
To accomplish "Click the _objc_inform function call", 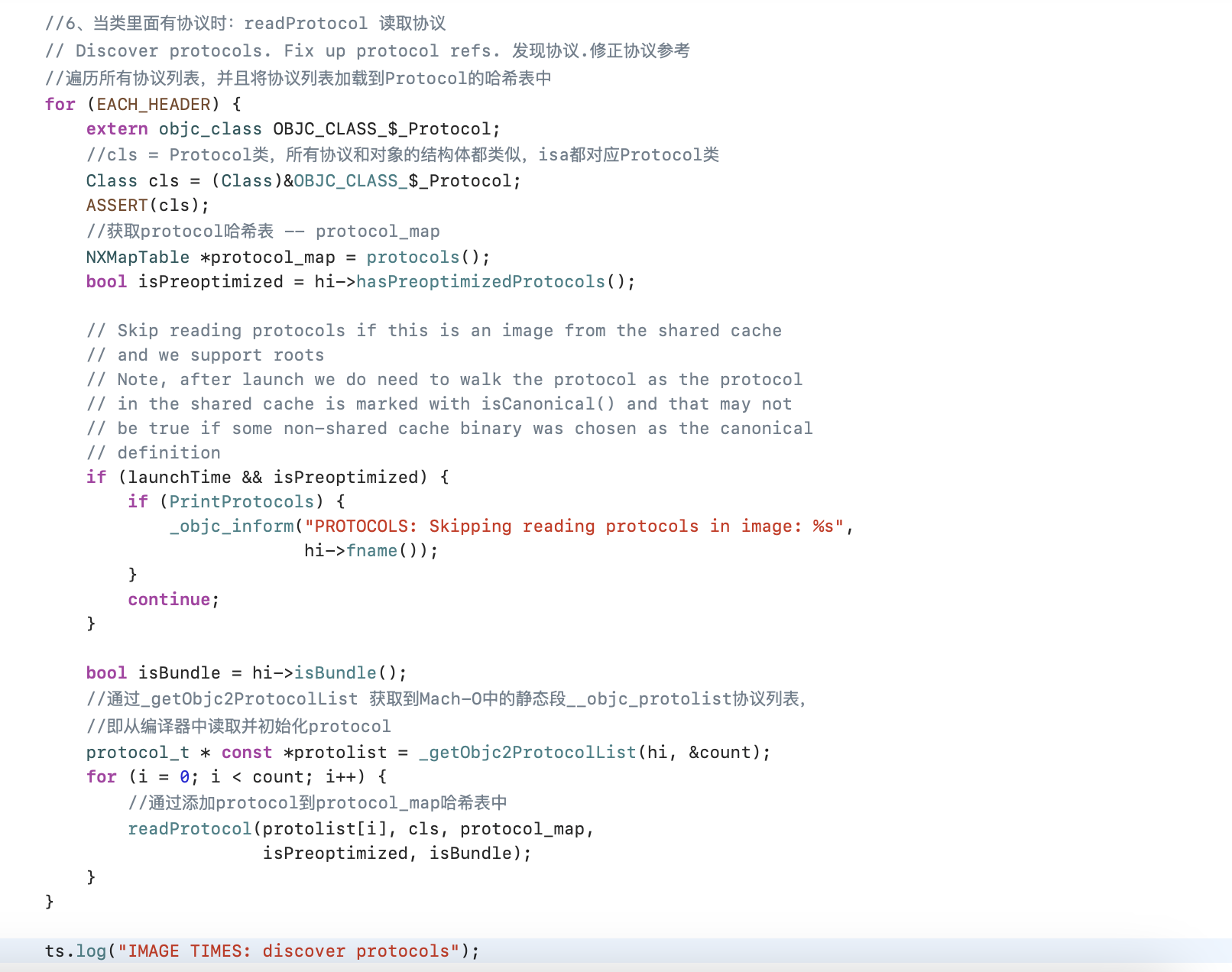I will point(232,526).
